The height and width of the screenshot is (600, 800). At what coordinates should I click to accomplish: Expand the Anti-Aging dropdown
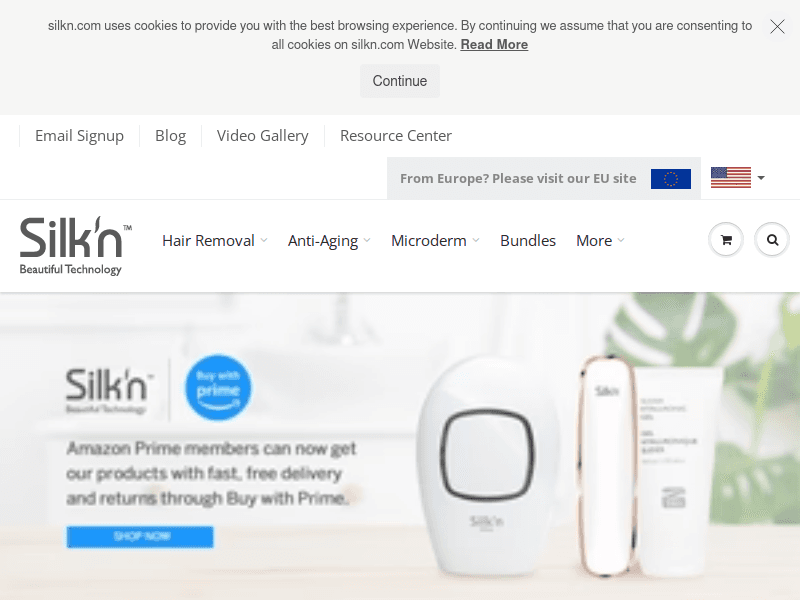pos(329,240)
